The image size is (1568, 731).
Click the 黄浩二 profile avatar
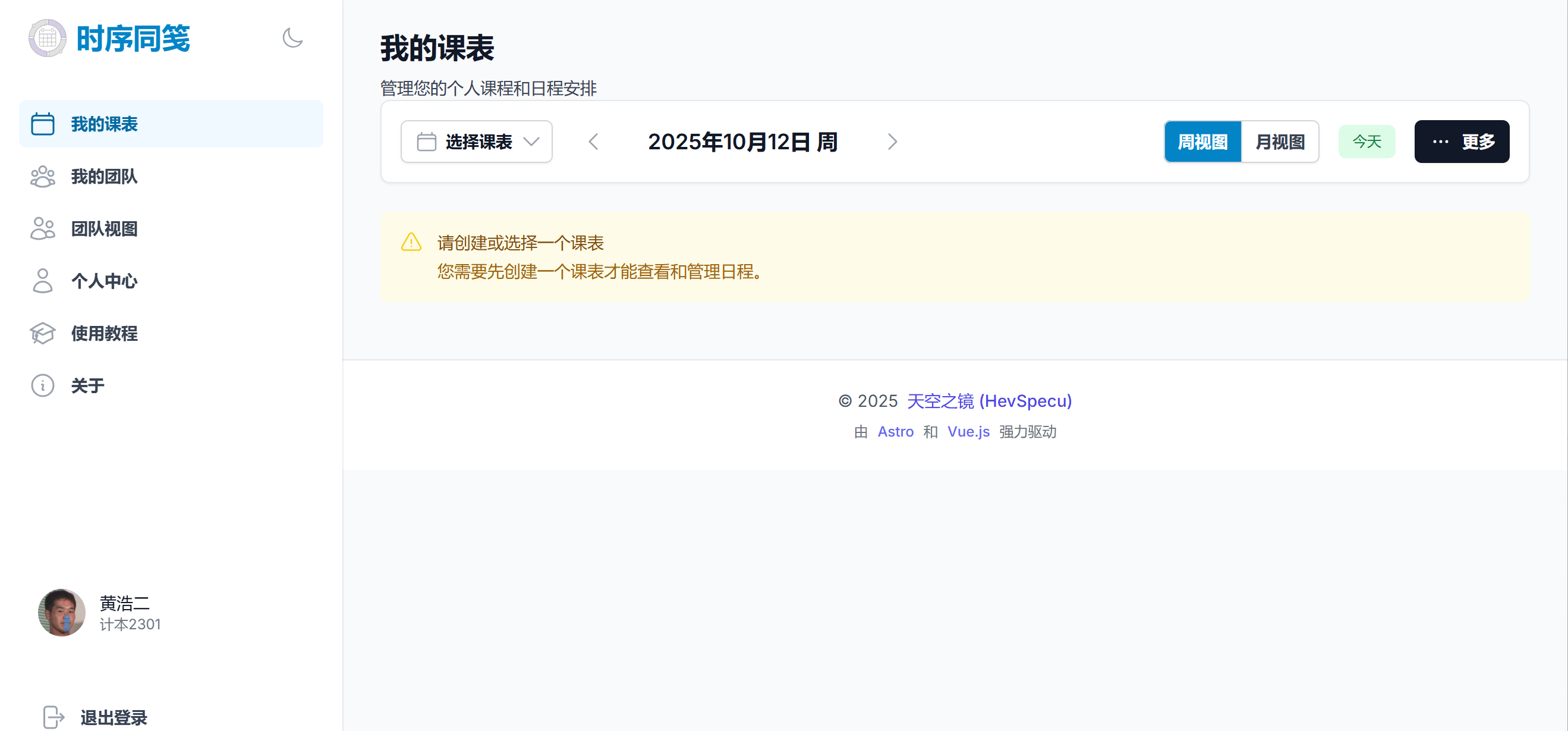point(61,612)
